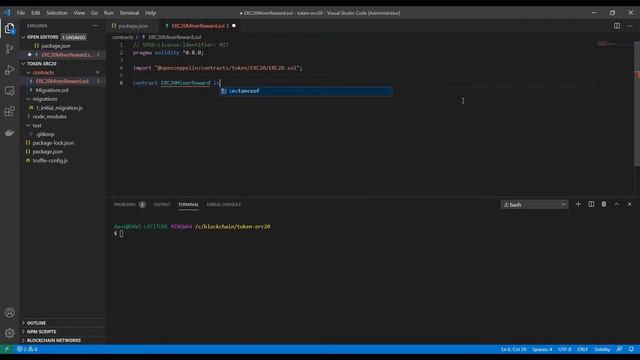The width and height of the screenshot is (640, 360).
Task: Open the View menu
Action: click(79, 13)
